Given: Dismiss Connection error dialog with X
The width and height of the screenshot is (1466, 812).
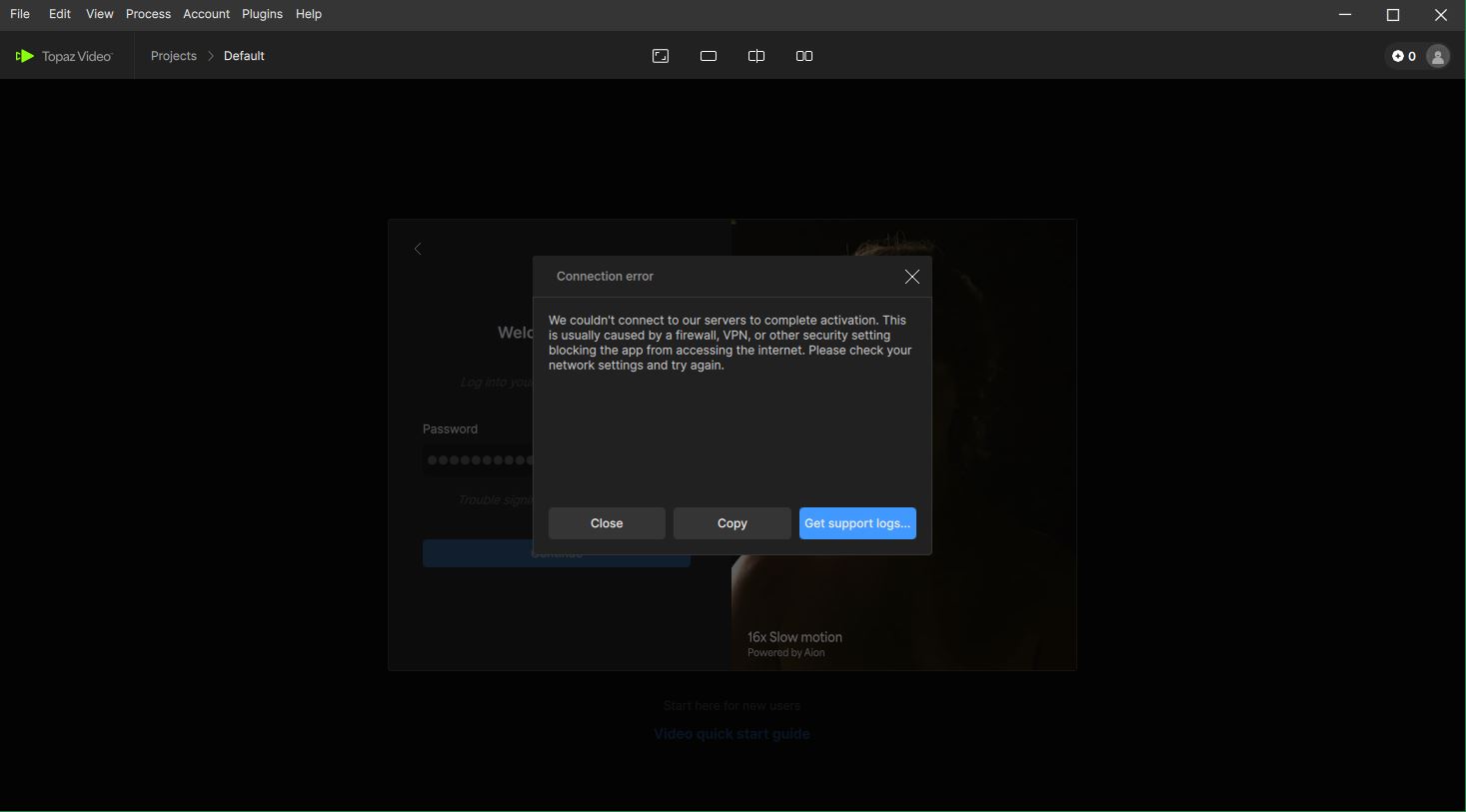Looking at the screenshot, I should point(911,277).
